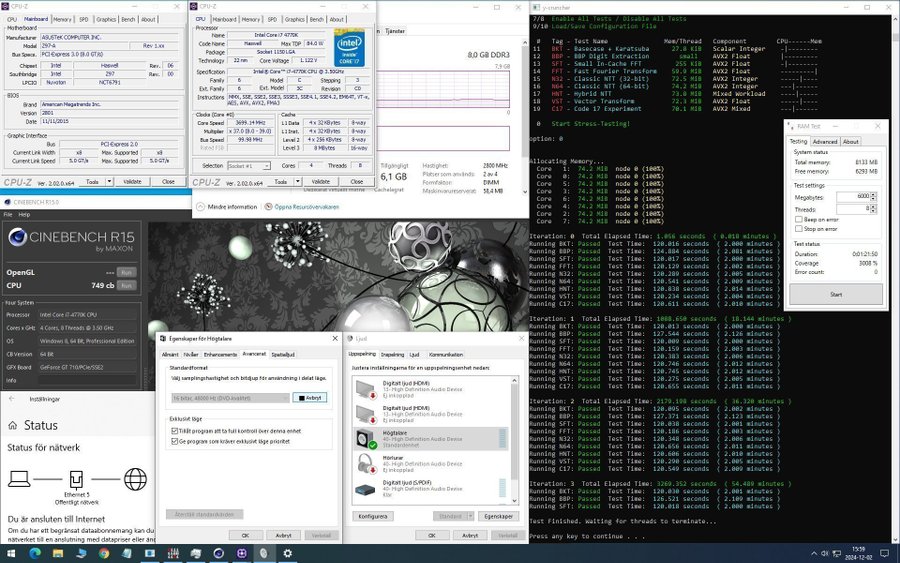This screenshot has height=563, width=900.
Task: Toggle Beep on error in RAM Test
Action: (x=798, y=219)
